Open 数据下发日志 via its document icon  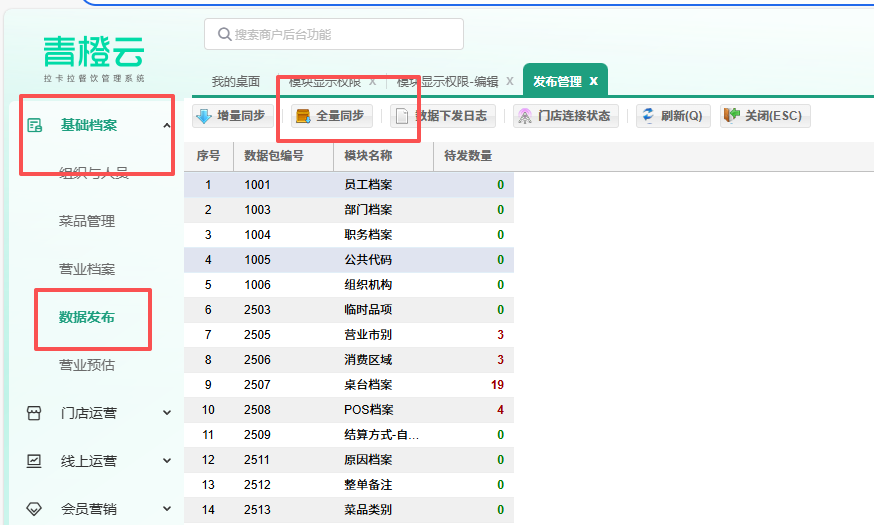pyautogui.click(x=402, y=116)
